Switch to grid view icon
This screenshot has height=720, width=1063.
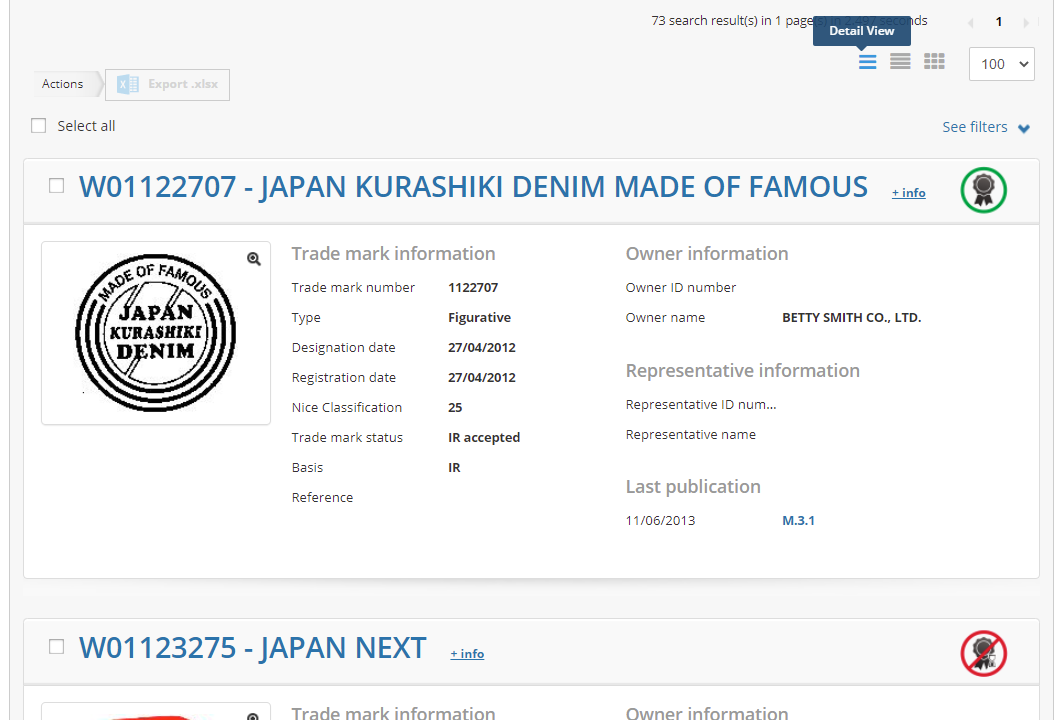pos(934,62)
